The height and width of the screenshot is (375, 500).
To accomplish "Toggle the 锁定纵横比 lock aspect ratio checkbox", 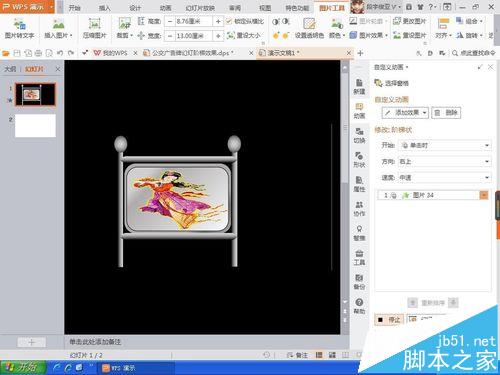I will click(229, 21).
